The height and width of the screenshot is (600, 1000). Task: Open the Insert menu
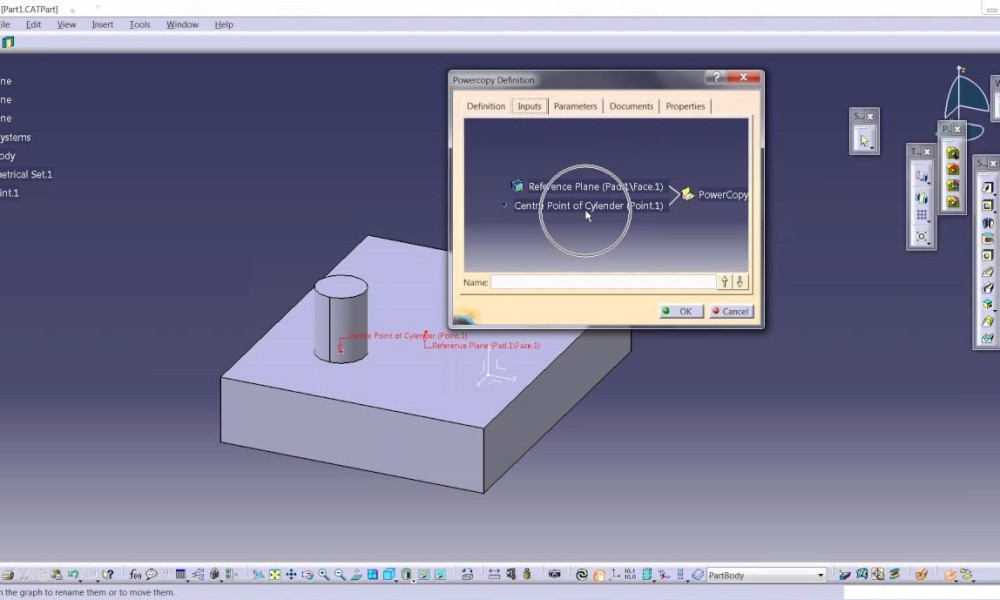[102, 24]
